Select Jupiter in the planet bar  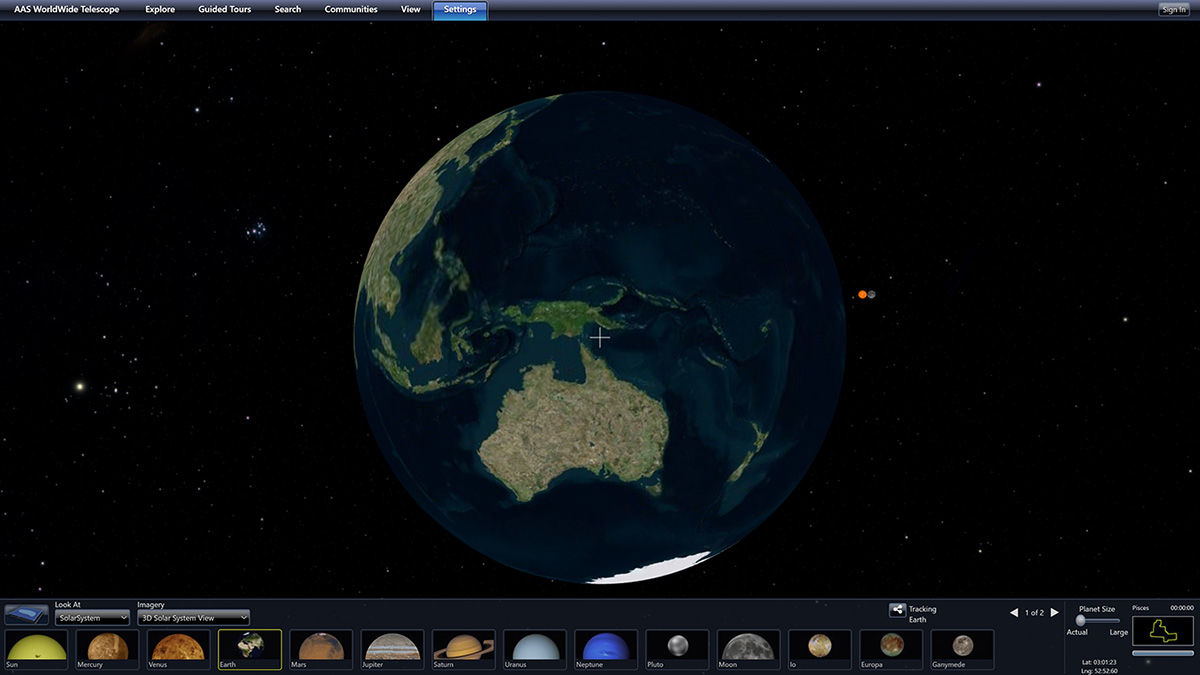tap(391, 649)
